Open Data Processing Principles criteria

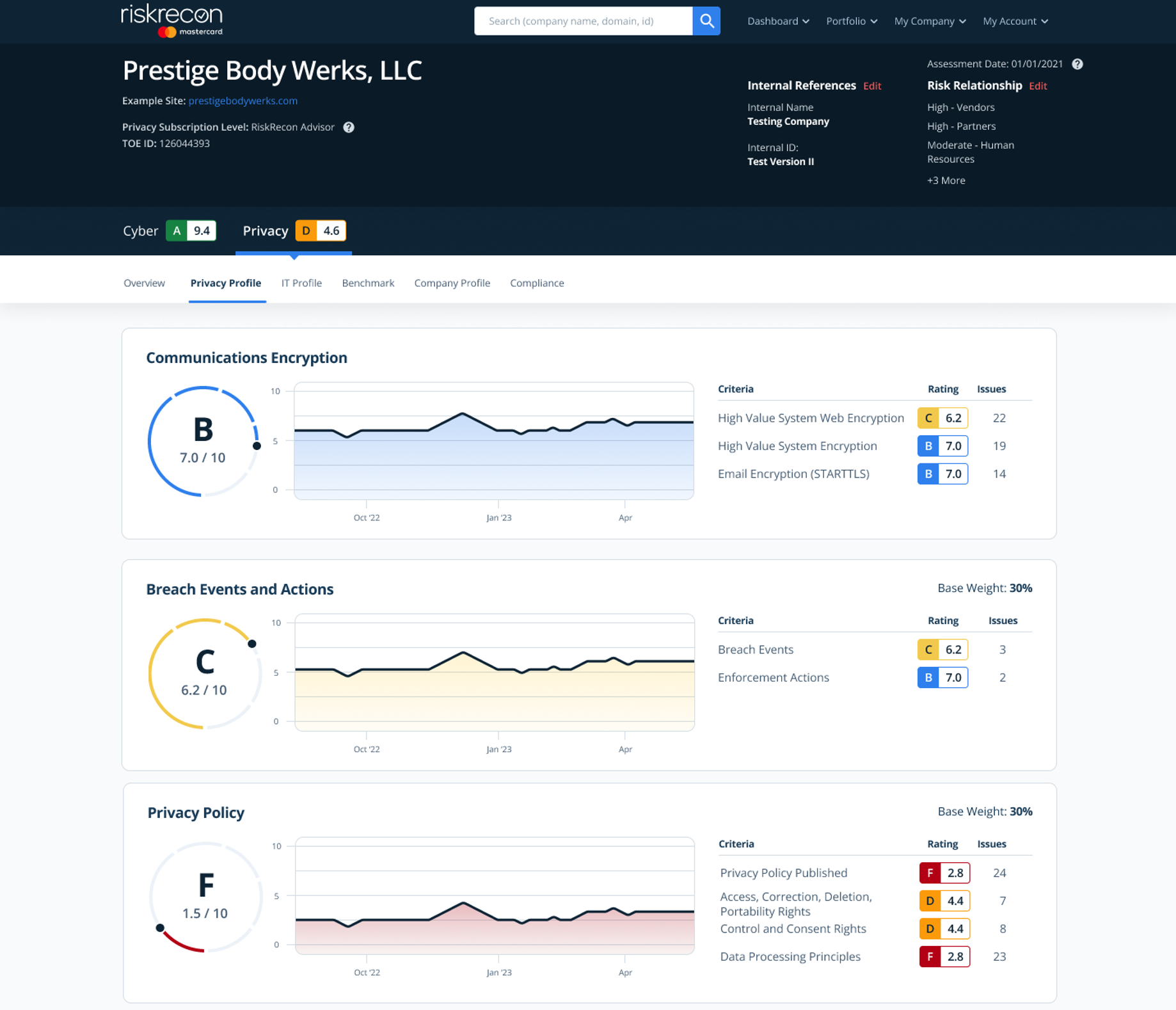(790, 957)
